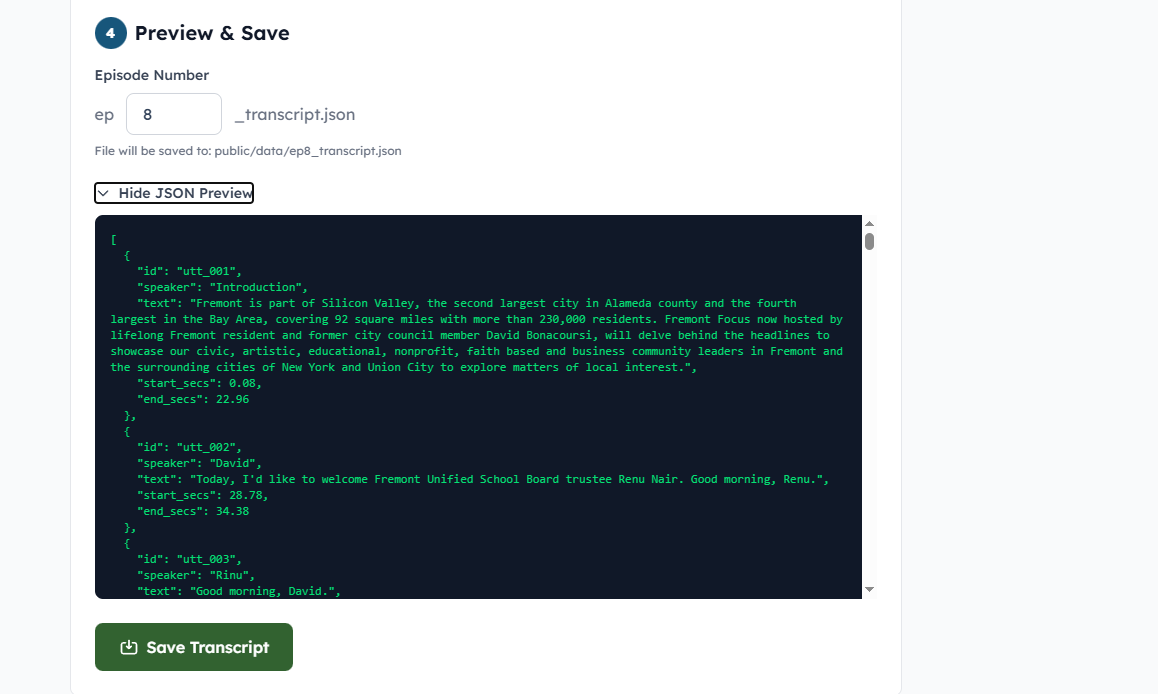This screenshot has height=694, width=1158.
Task: Click the downward disclosure arrow before the preview label
Action: (x=104, y=192)
